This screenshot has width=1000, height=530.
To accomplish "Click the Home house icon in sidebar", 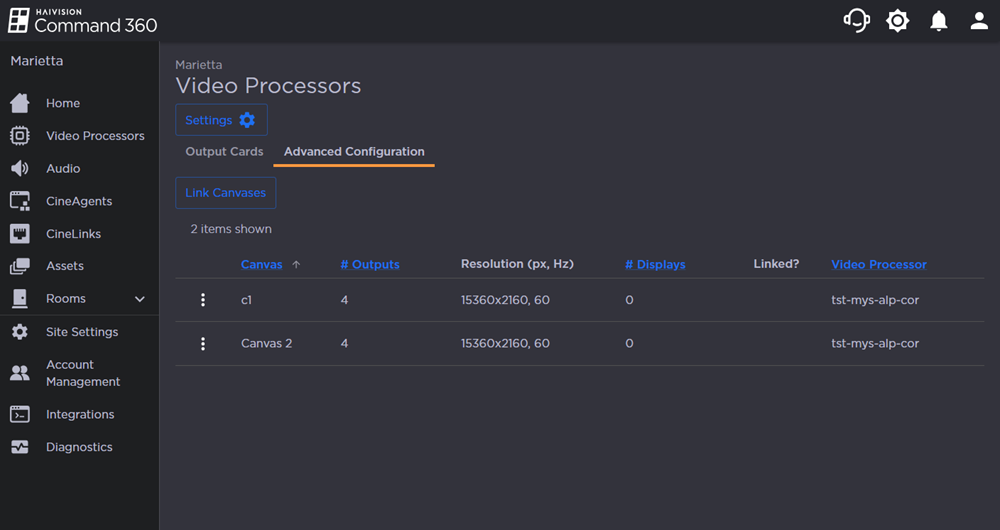I will click(20, 103).
